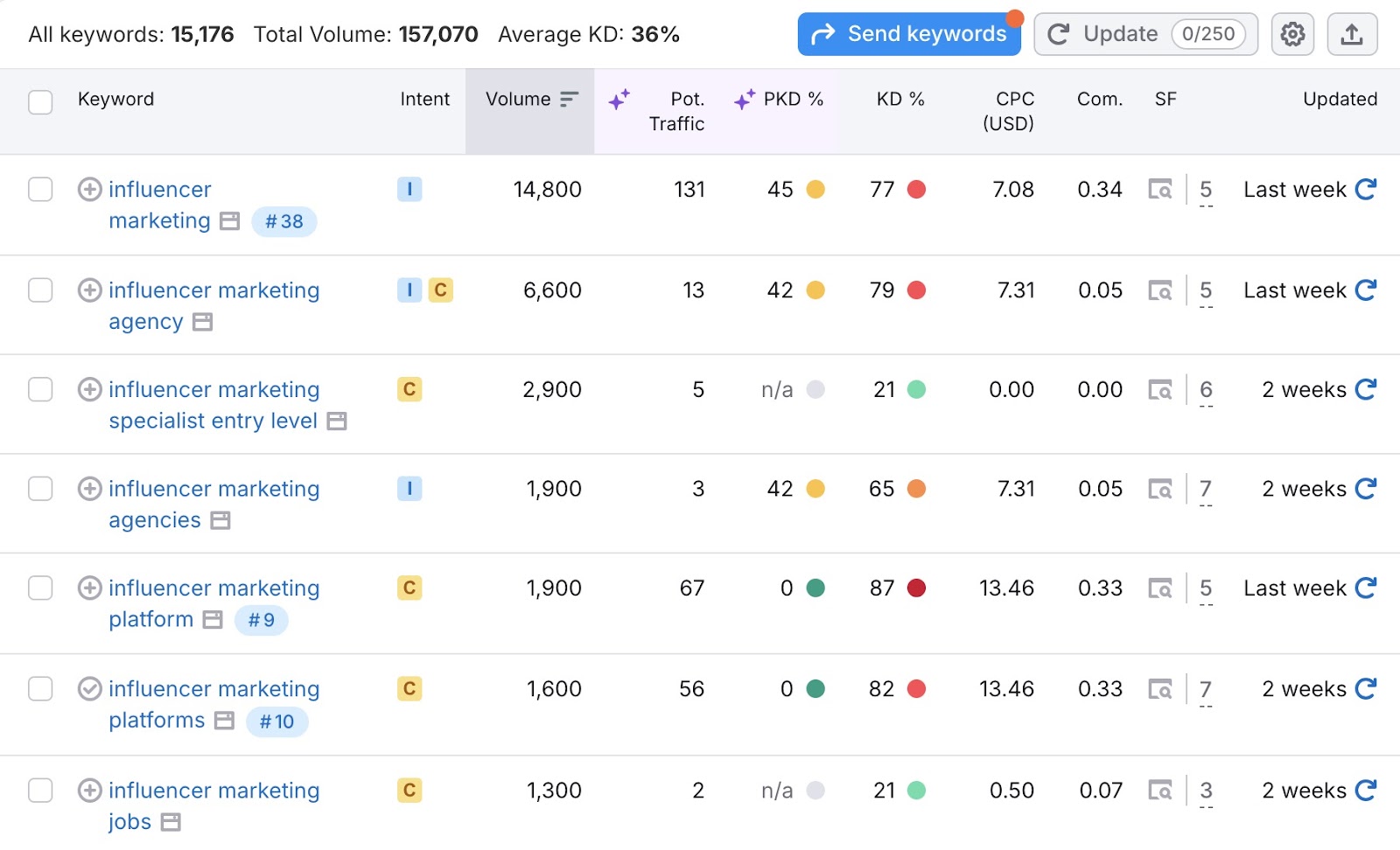1400x850 pixels.
Task: Click the "C" intent badge for influencer marketing jobs
Action: [x=409, y=791]
